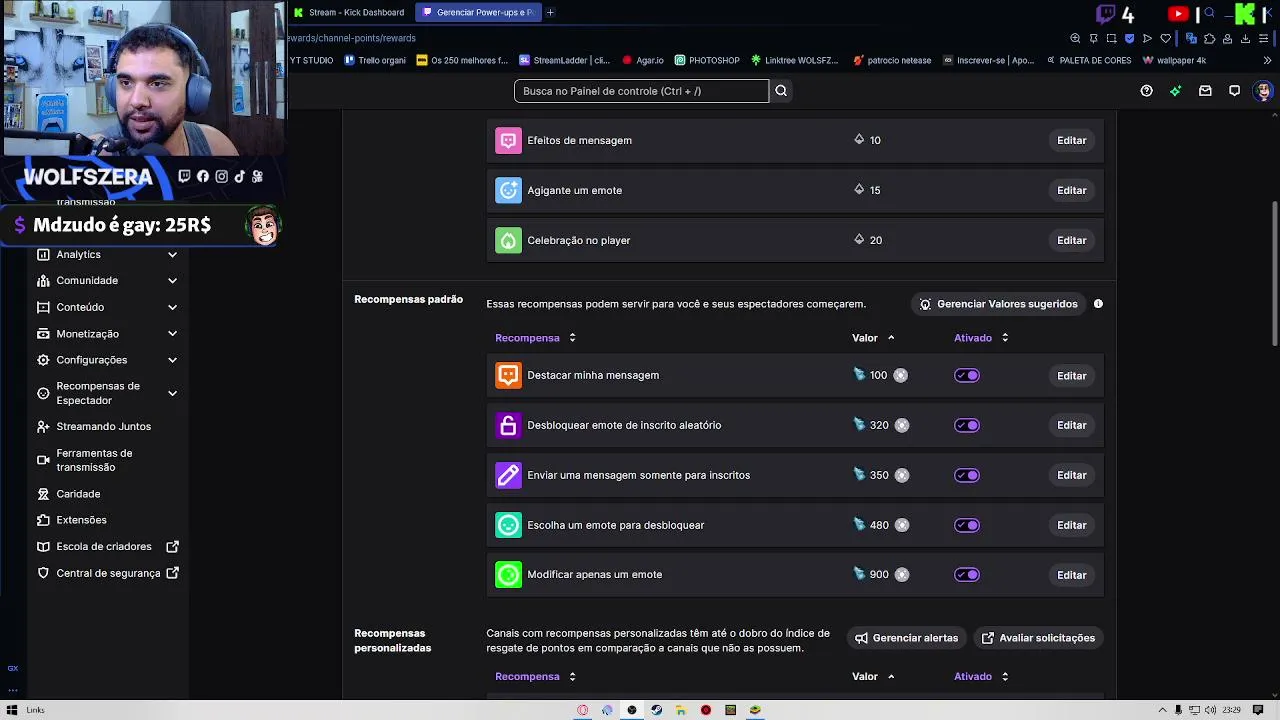Click info icon beside Gerenciar Valores sugeridos
Screen dimensions: 1280x720
pos(1098,304)
